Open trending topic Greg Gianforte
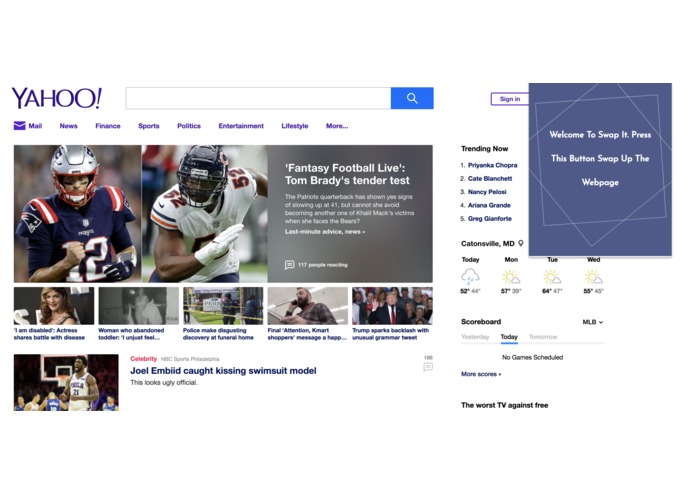This screenshot has width=695, height=494. [x=490, y=218]
